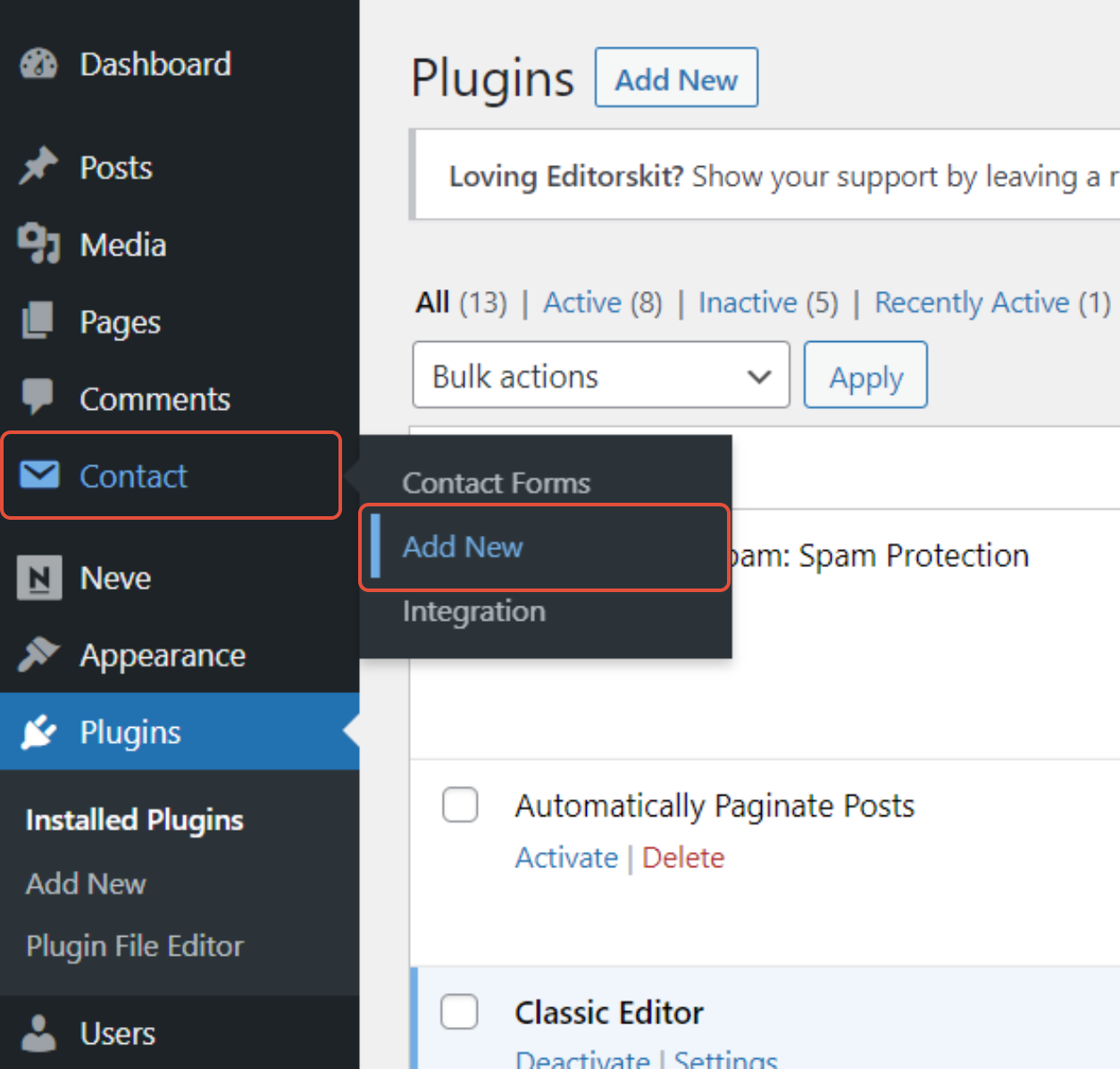Screen dimensions: 1120x1069
Task: Click Add New under Plugins submenu
Action: tap(86, 884)
